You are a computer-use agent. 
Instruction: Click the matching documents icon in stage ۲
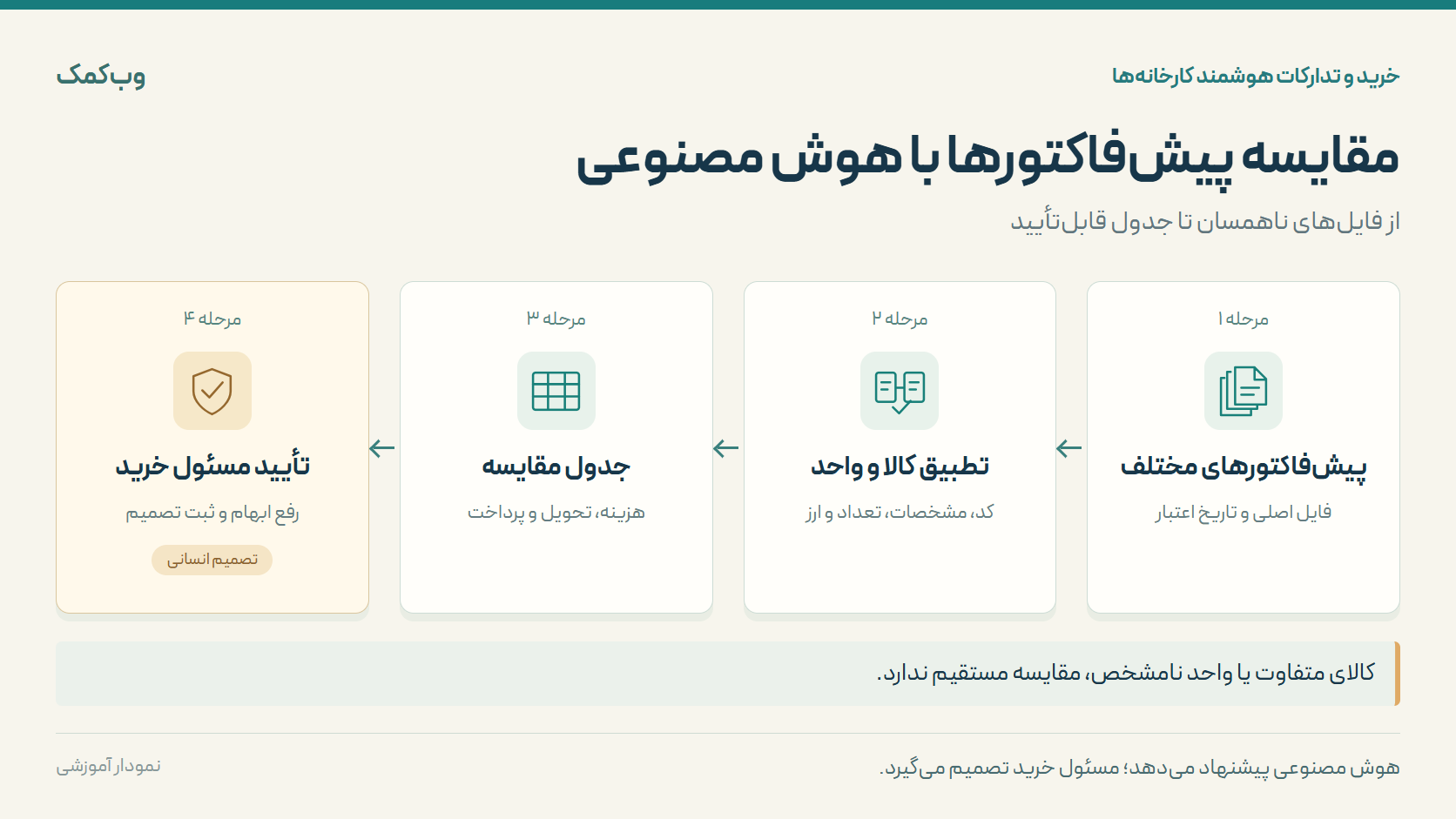pyautogui.click(x=900, y=391)
